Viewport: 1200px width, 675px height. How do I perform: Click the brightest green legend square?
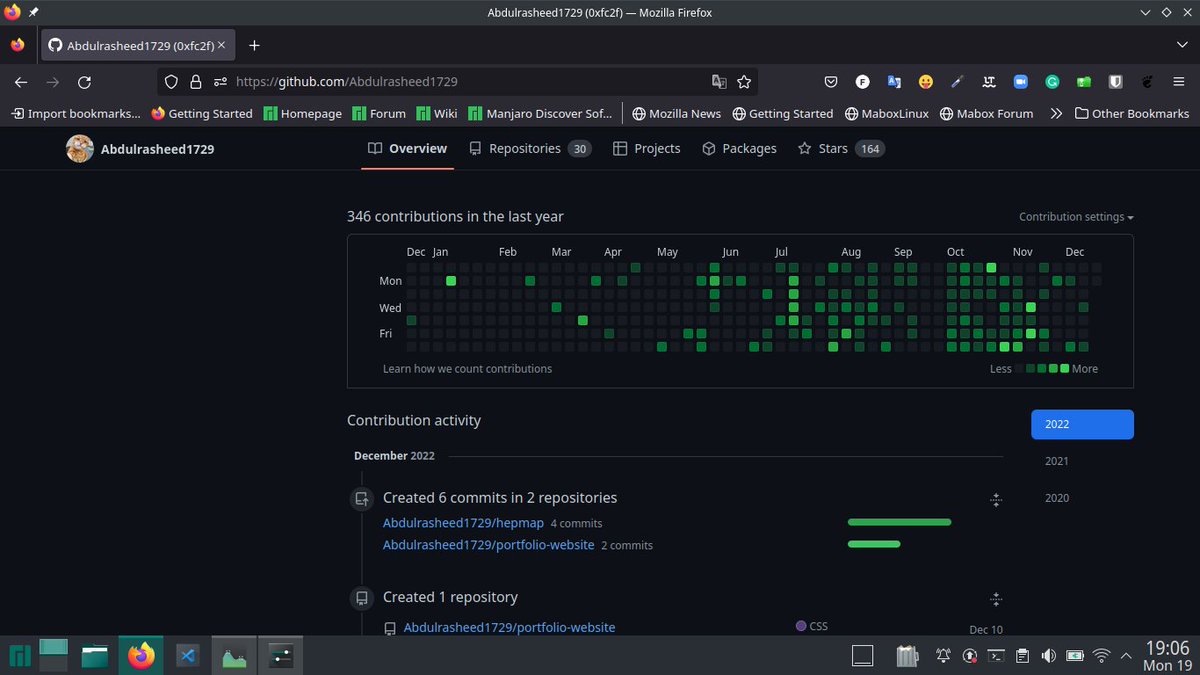point(1064,369)
